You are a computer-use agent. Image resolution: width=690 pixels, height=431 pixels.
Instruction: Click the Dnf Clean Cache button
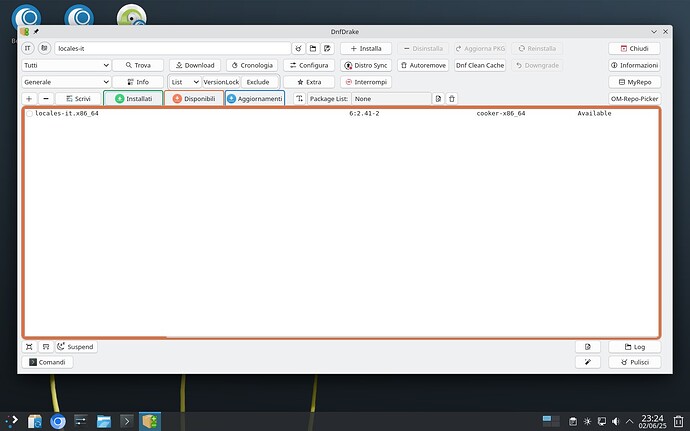coord(480,65)
